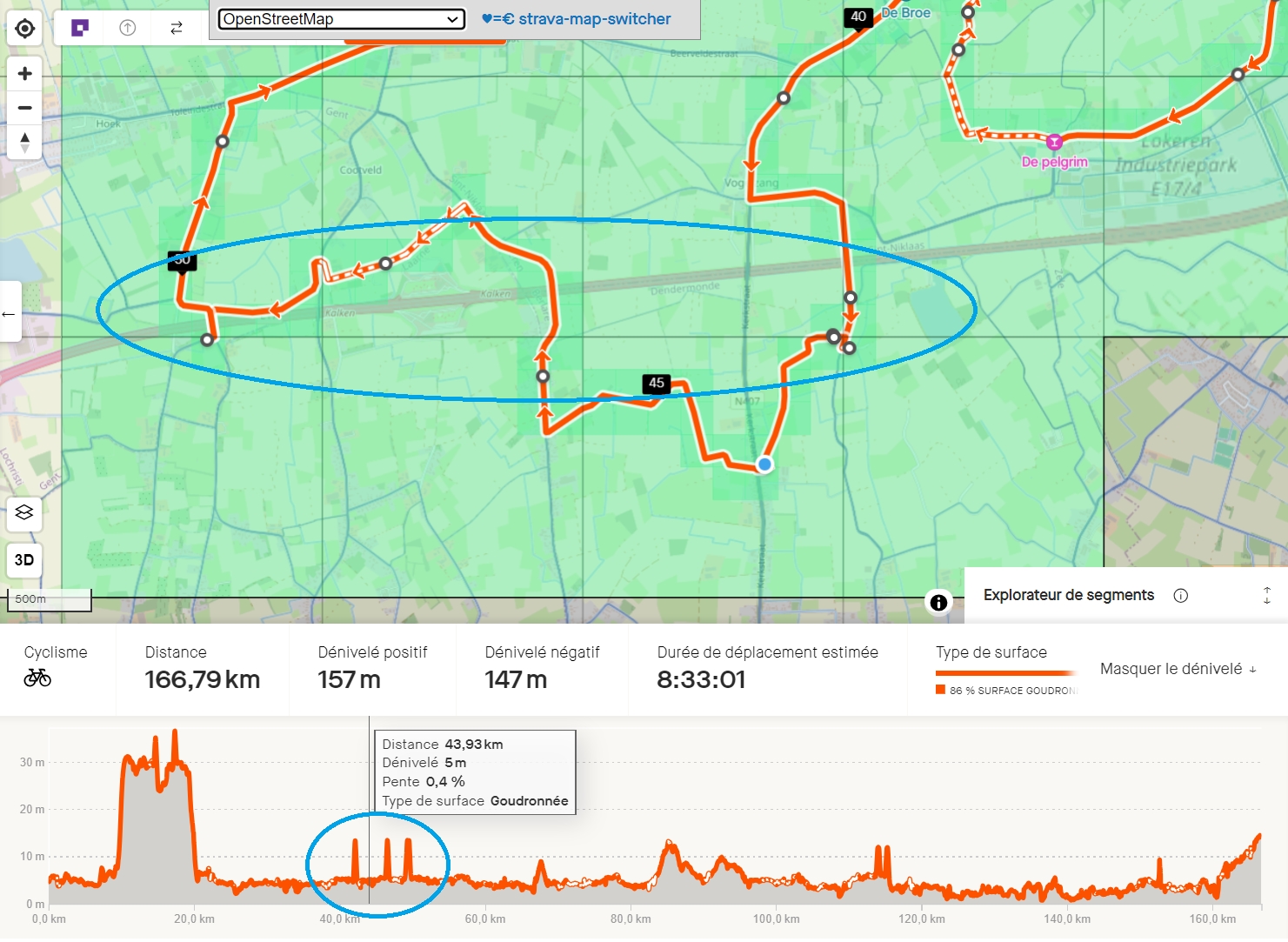Zoom out with the minus button
The height and width of the screenshot is (942, 1288).
(25, 108)
